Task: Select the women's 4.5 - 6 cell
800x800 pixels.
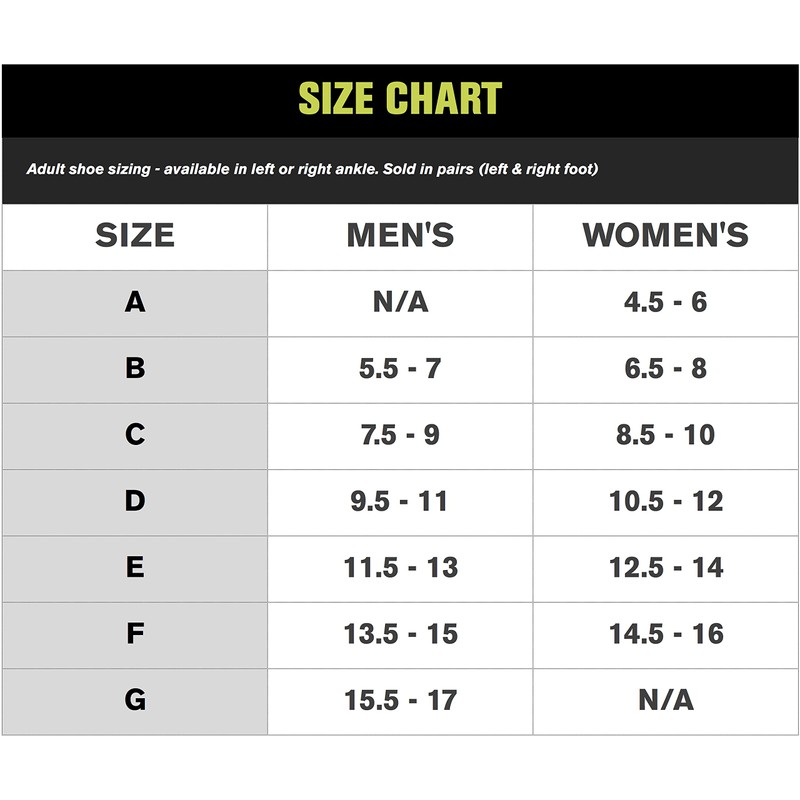Action: click(665, 302)
